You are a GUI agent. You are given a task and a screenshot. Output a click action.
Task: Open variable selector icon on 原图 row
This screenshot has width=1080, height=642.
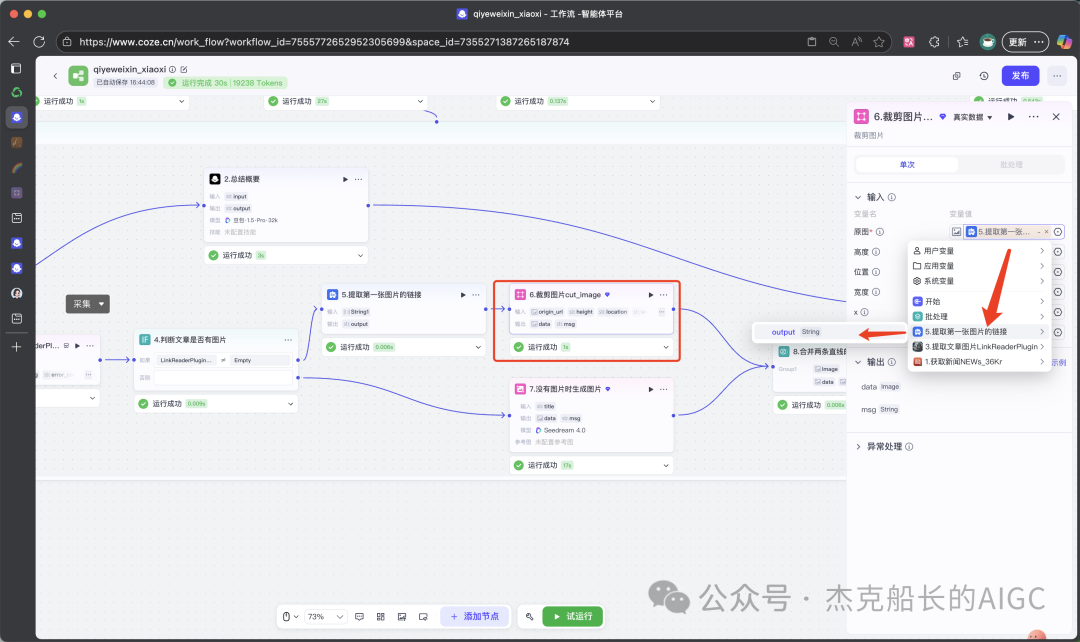pos(1058,232)
